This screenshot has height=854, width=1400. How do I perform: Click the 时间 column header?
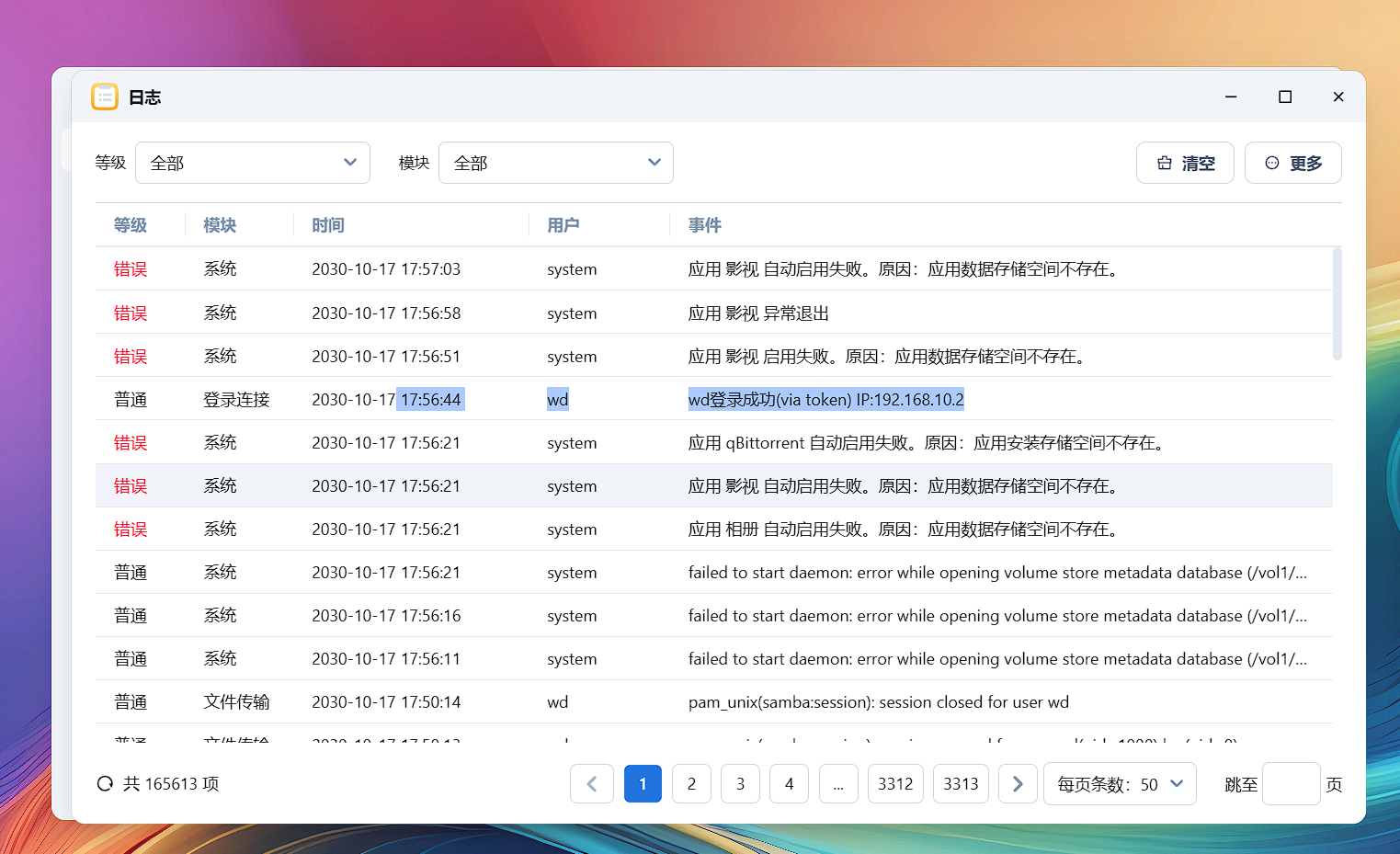(328, 225)
